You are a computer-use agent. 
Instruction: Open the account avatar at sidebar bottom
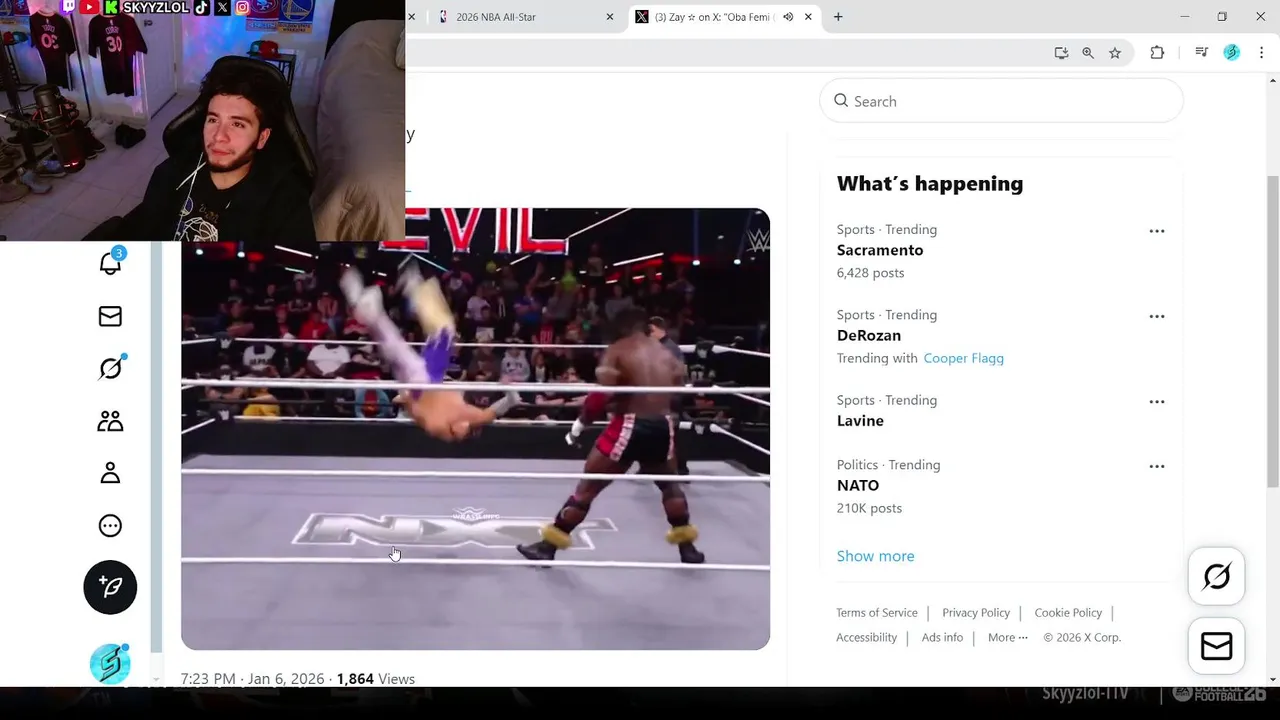110,664
